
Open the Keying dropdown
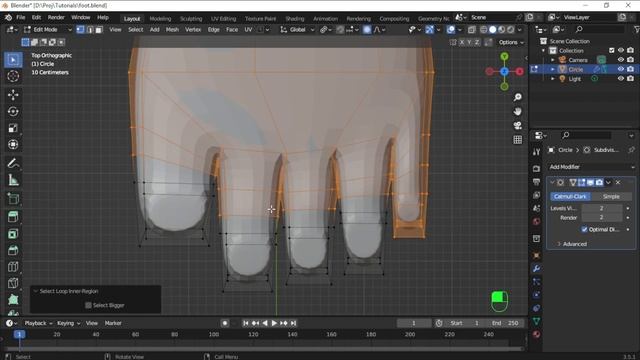[68, 323]
